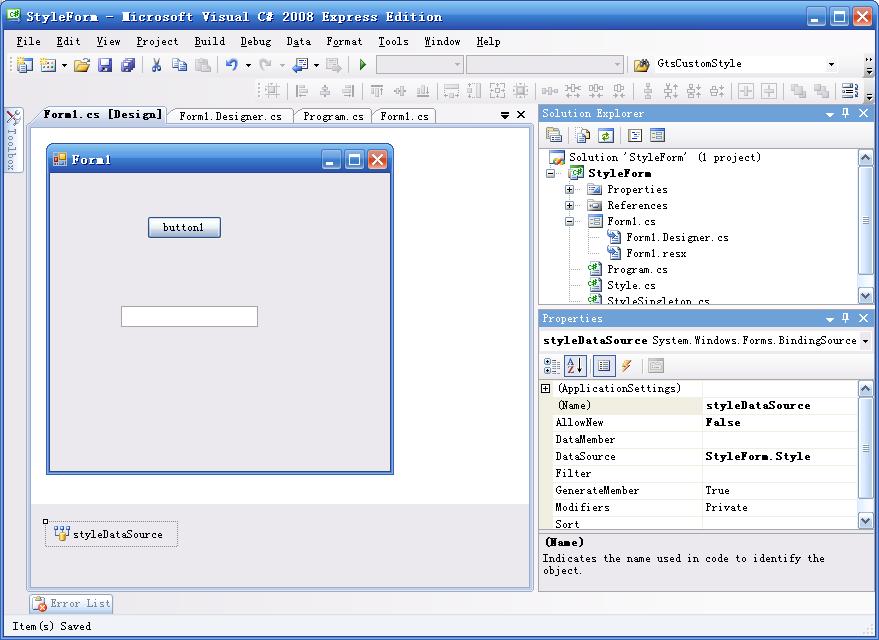Pin the Solution Explorer panel
Image resolution: width=879 pixels, height=640 pixels.
846,113
